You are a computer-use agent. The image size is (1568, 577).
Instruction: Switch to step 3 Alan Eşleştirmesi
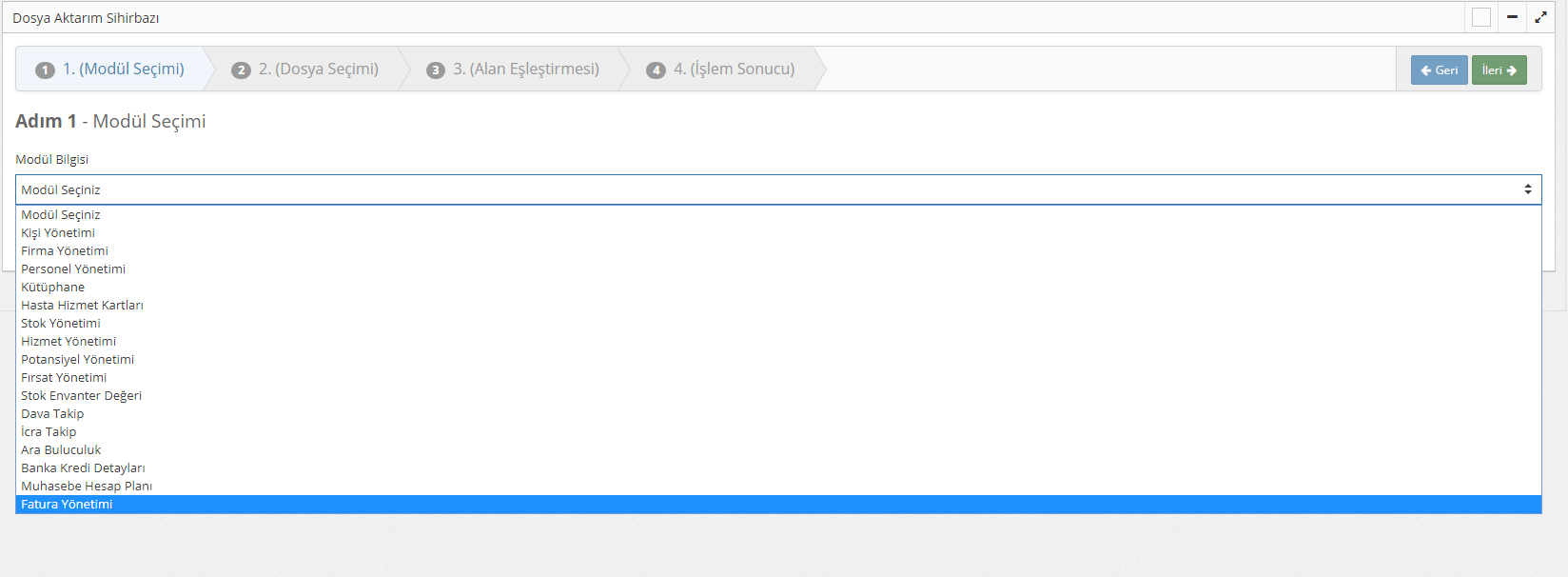tap(513, 70)
